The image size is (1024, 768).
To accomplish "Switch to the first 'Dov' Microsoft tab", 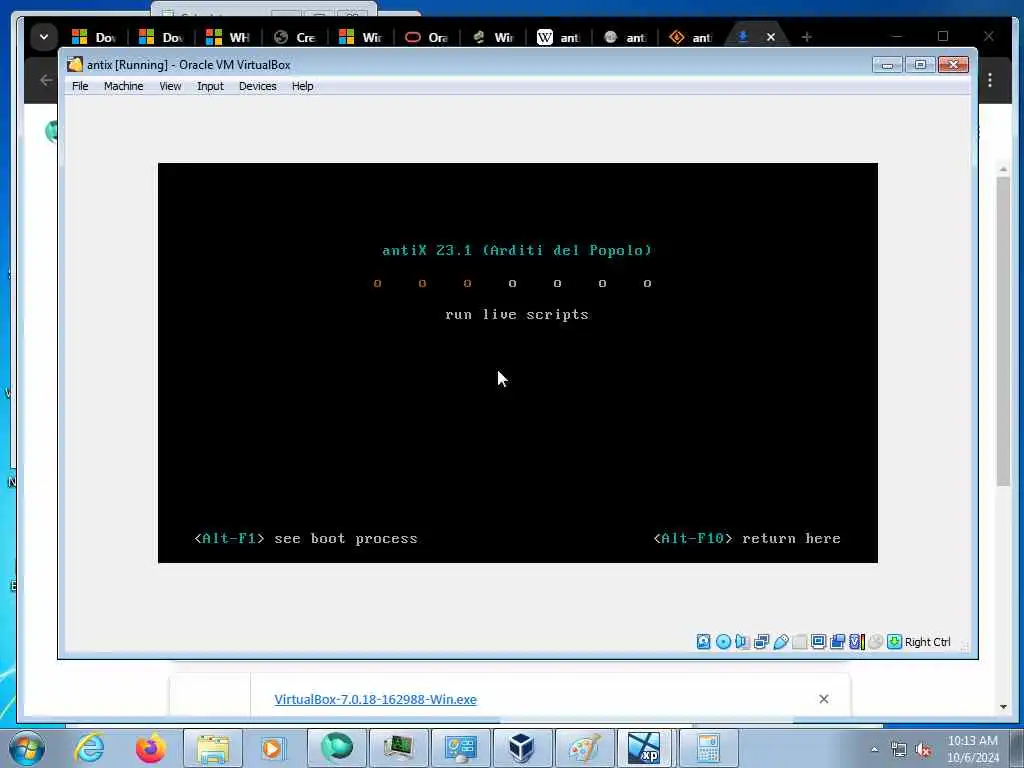I will point(95,37).
